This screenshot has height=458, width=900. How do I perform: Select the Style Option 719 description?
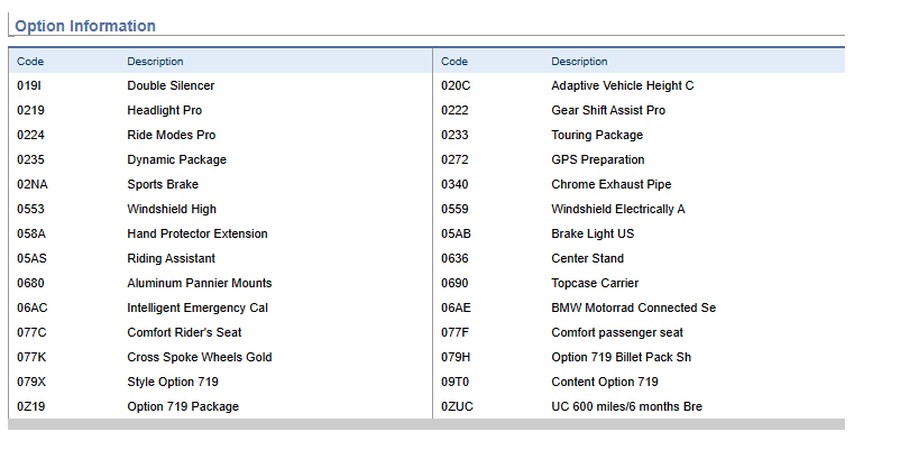click(173, 382)
